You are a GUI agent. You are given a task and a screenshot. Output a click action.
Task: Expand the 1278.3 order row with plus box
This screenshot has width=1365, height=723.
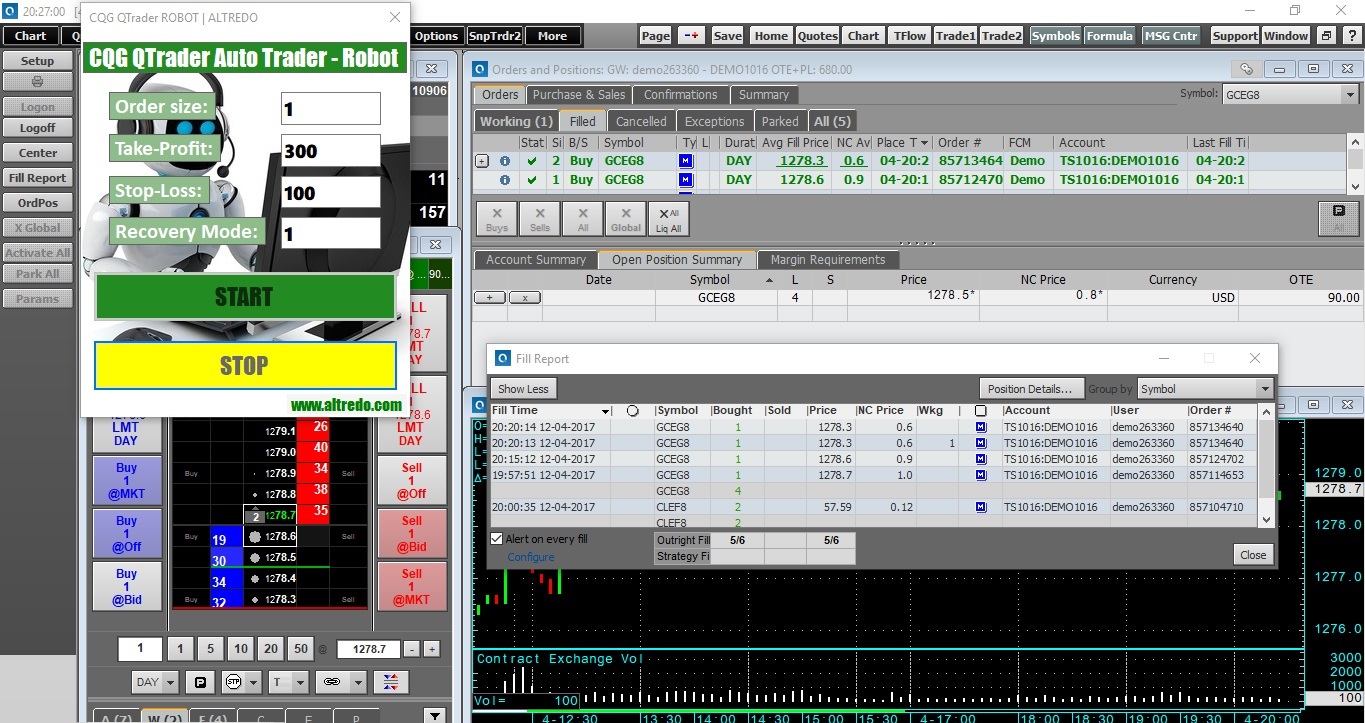tap(482, 161)
